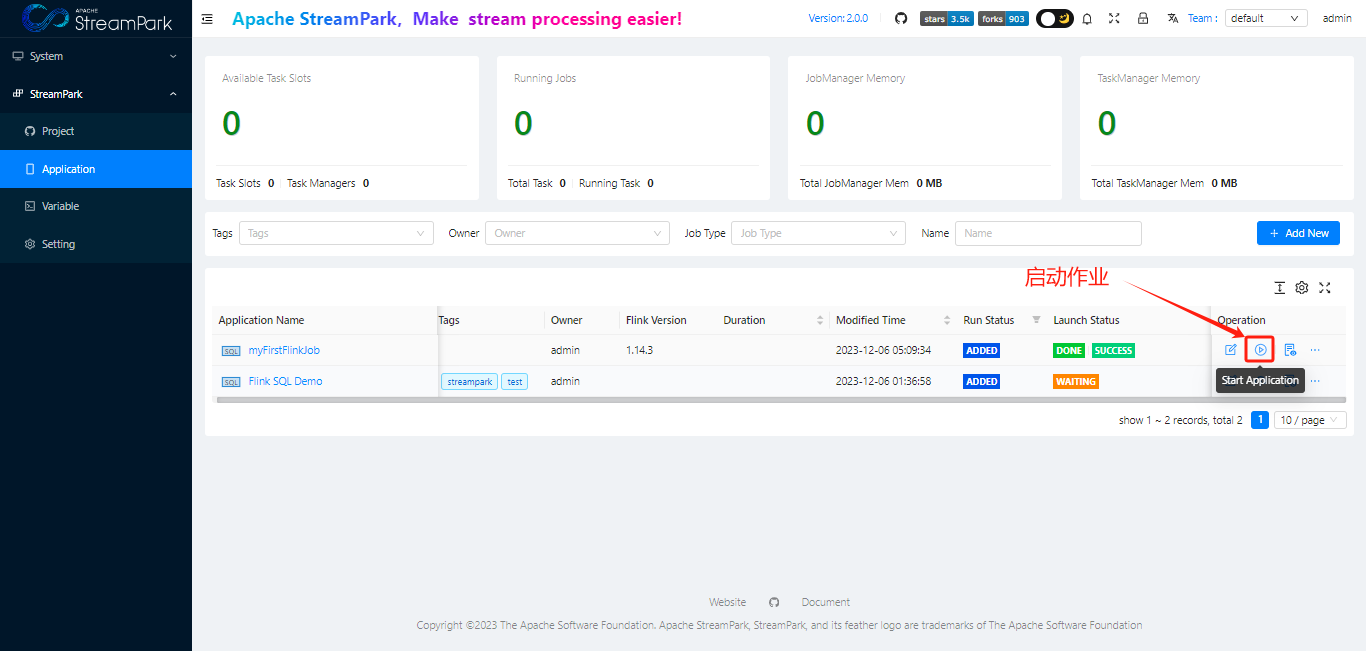
Task: Open the Team default dropdown
Action: click(x=1266, y=17)
